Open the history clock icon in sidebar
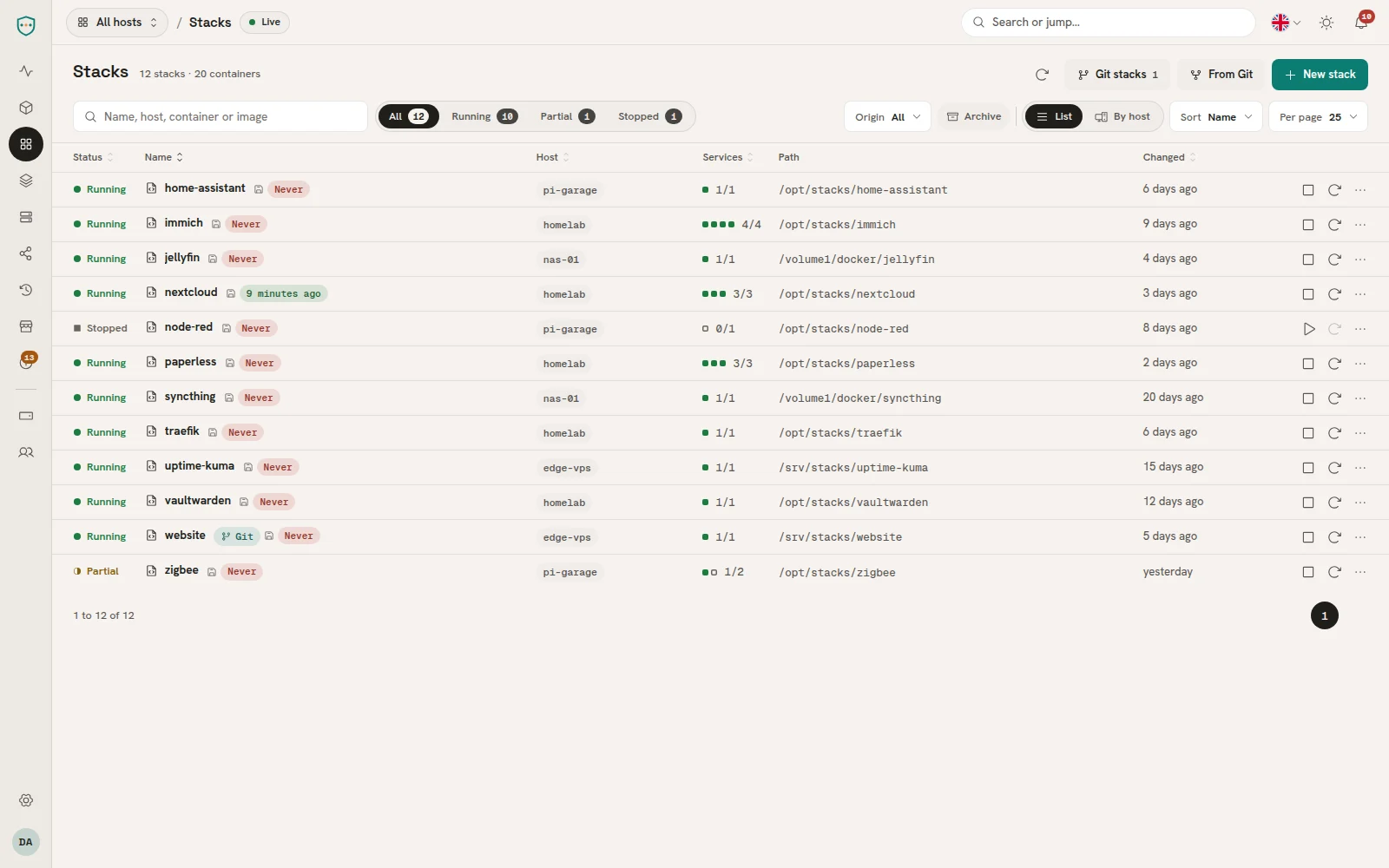1389x868 pixels. pyautogui.click(x=26, y=290)
